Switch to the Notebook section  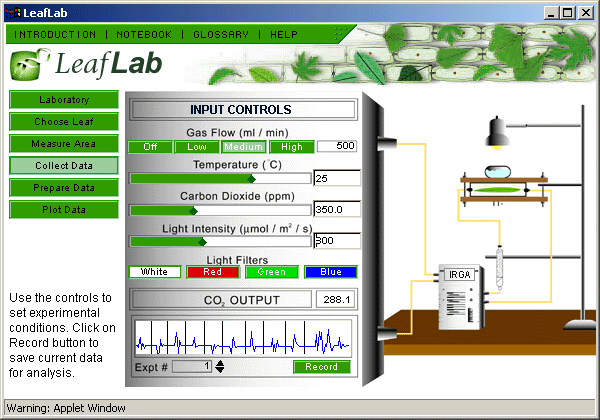pos(144,34)
